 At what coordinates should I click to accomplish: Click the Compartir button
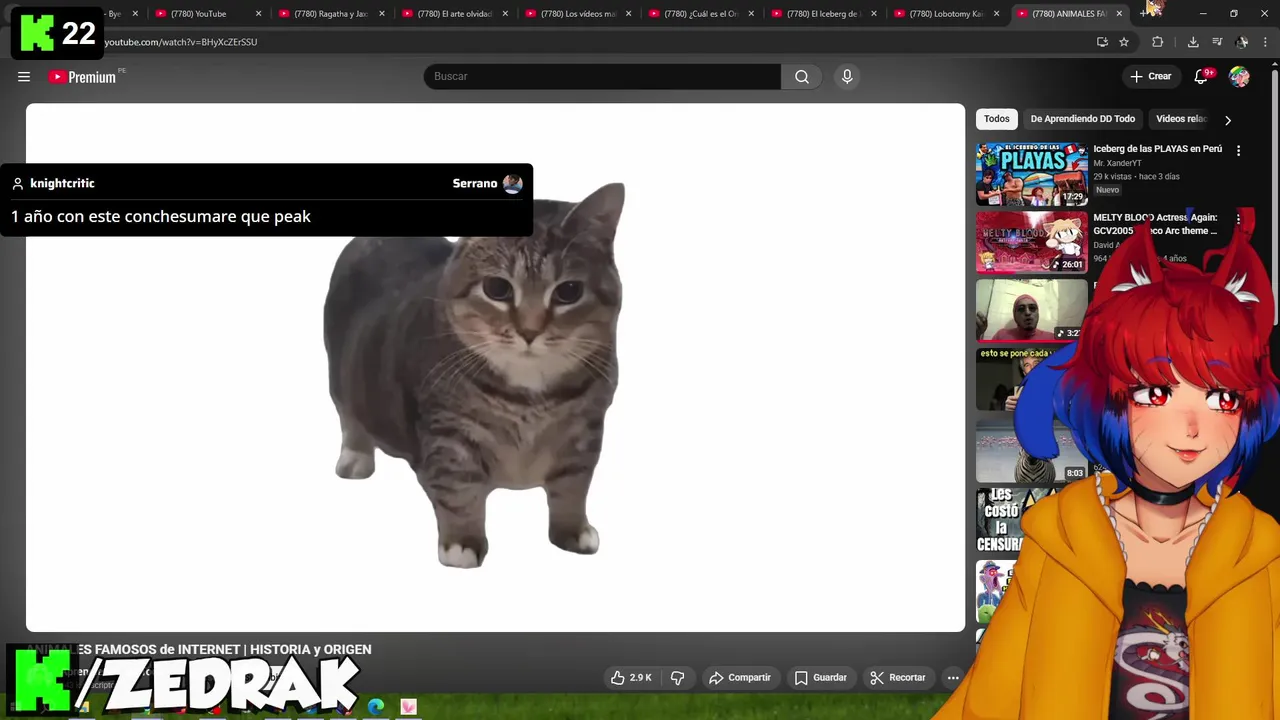[x=740, y=678]
